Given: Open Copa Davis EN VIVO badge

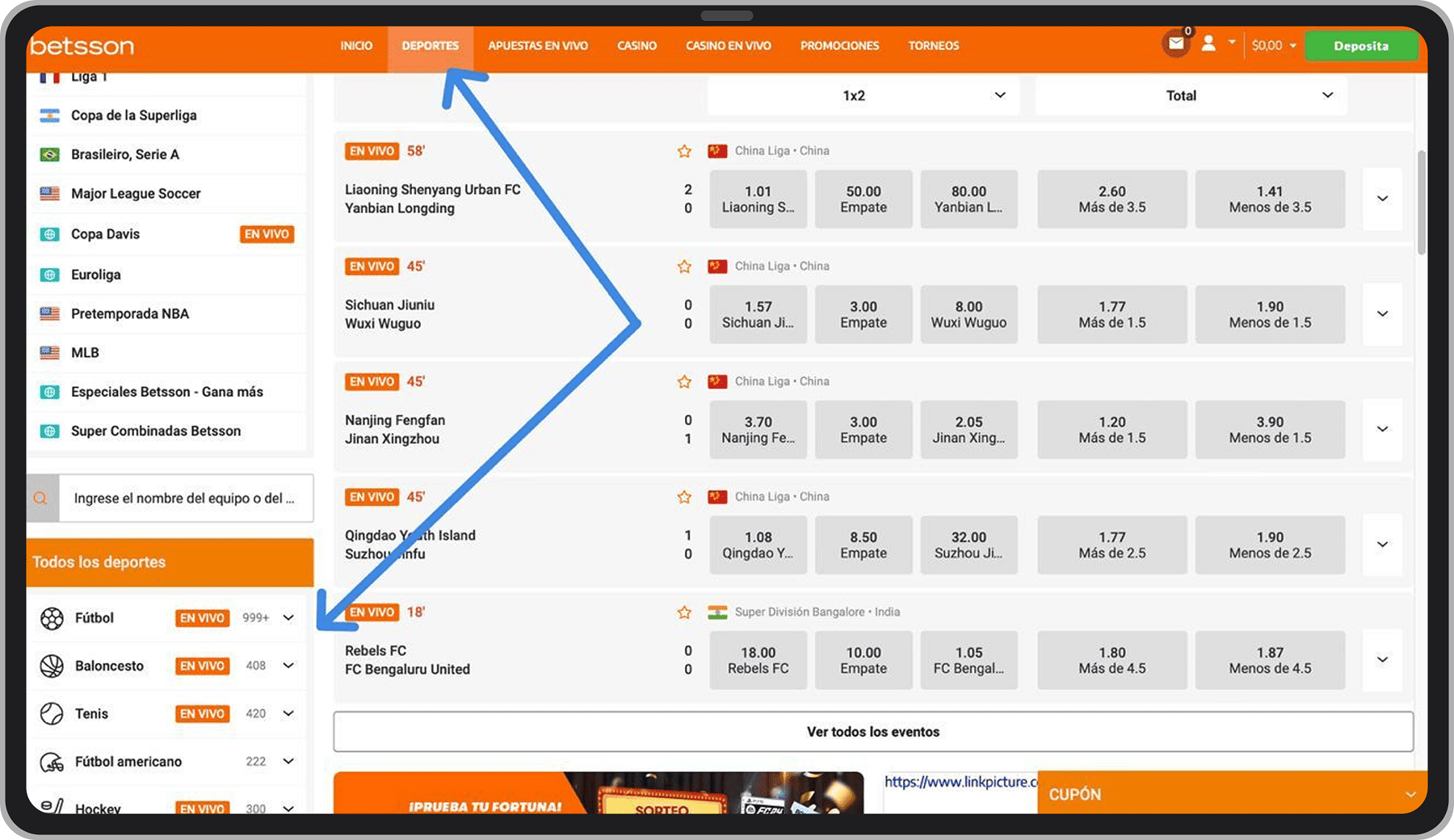Looking at the screenshot, I should click(x=267, y=234).
